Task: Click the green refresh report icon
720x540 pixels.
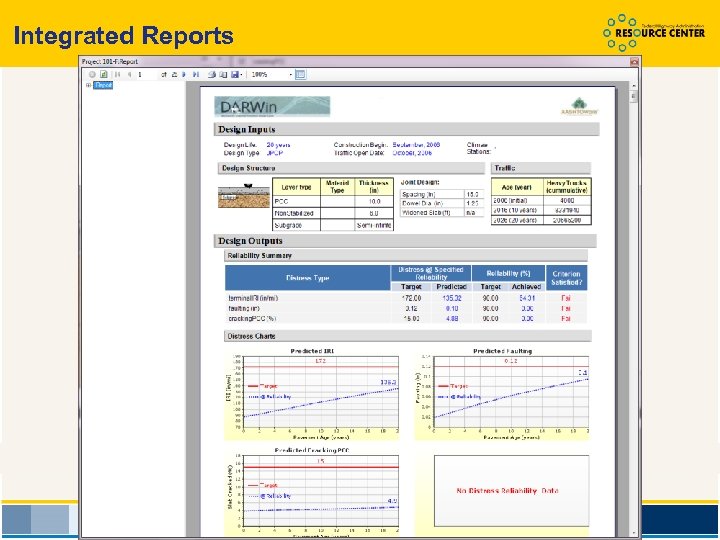Action: coord(104,74)
